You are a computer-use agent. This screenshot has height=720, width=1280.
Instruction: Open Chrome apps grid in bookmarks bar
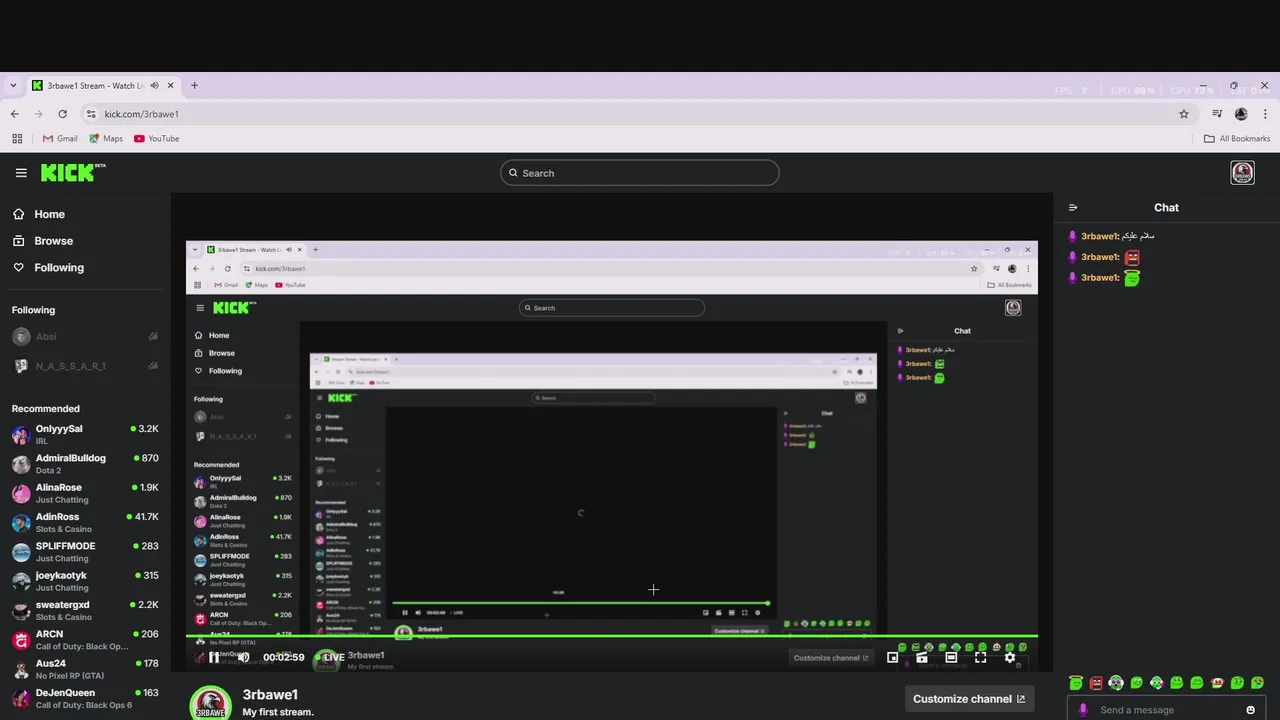(x=17, y=139)
